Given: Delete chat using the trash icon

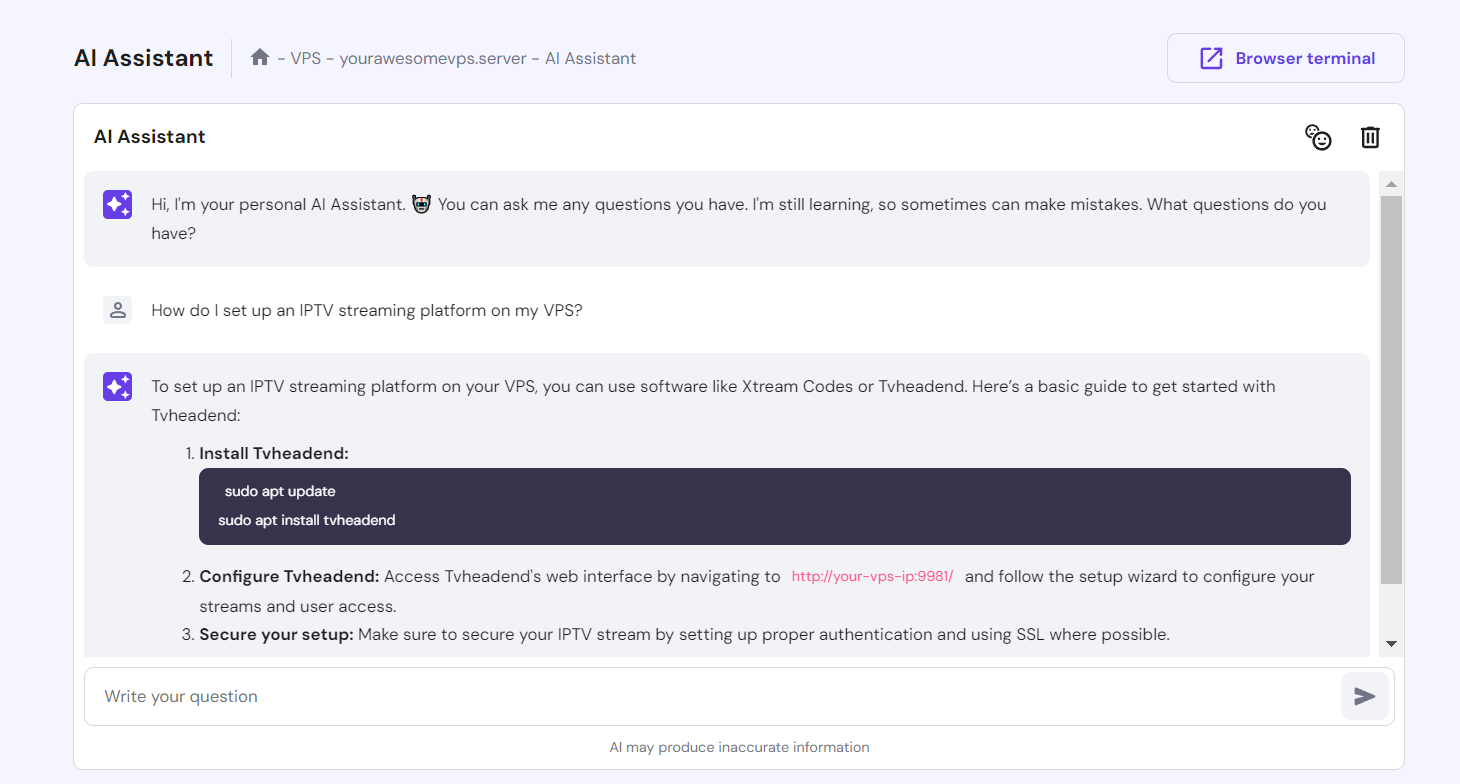Looking at the screenshot, I should point(1370,137).
